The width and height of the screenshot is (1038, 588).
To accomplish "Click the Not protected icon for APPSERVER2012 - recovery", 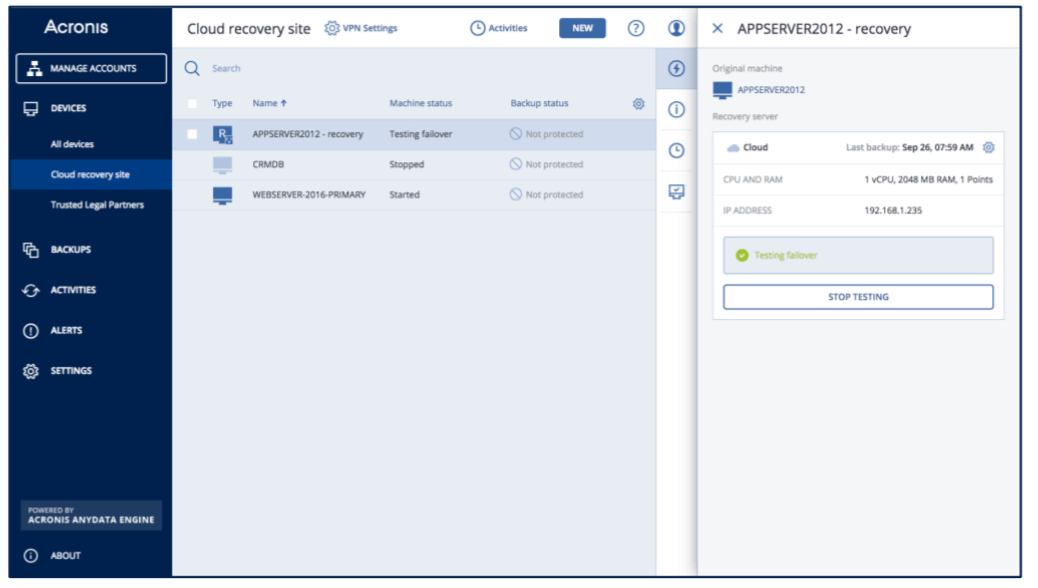I will 516,134.
